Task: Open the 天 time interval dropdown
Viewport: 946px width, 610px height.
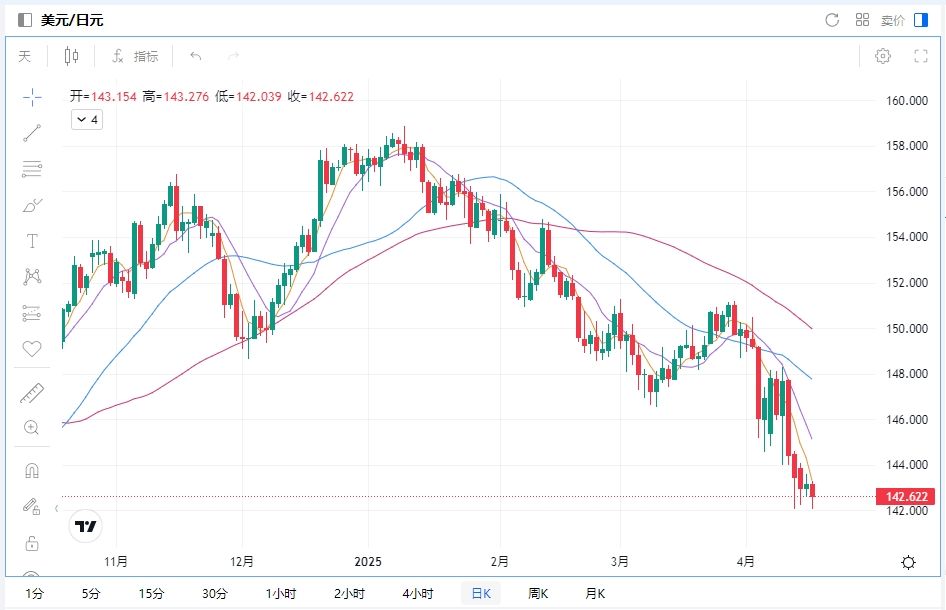Action: 25,56
